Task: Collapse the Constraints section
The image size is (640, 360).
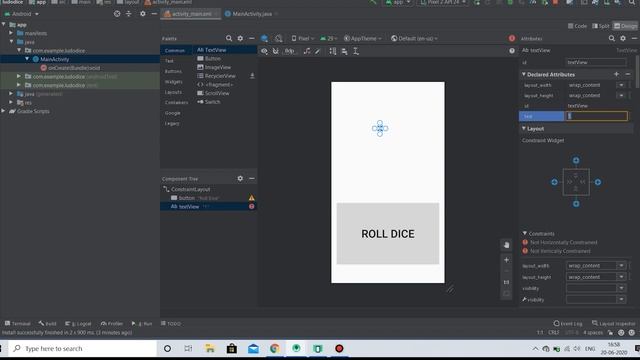Action: pos(525,233)
